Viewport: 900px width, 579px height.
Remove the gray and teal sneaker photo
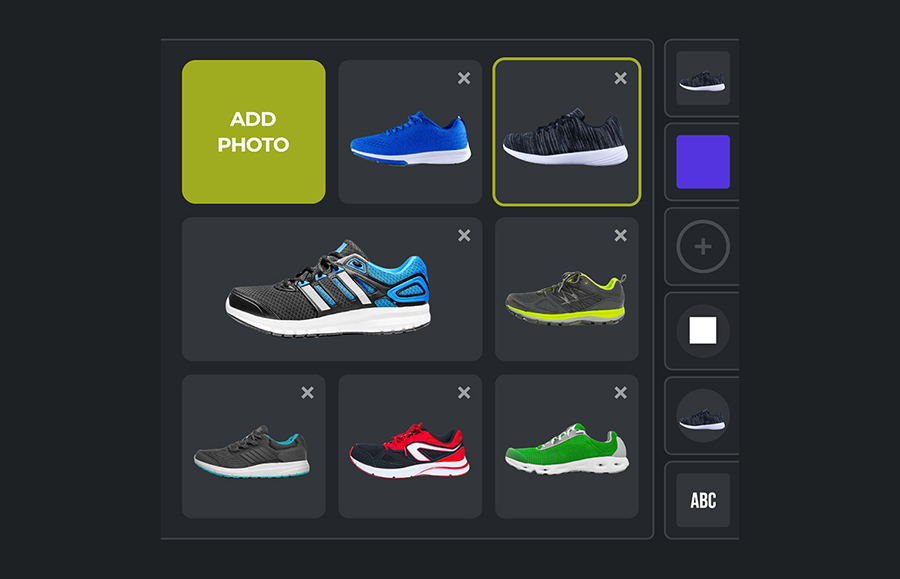(x=308, y=393)
